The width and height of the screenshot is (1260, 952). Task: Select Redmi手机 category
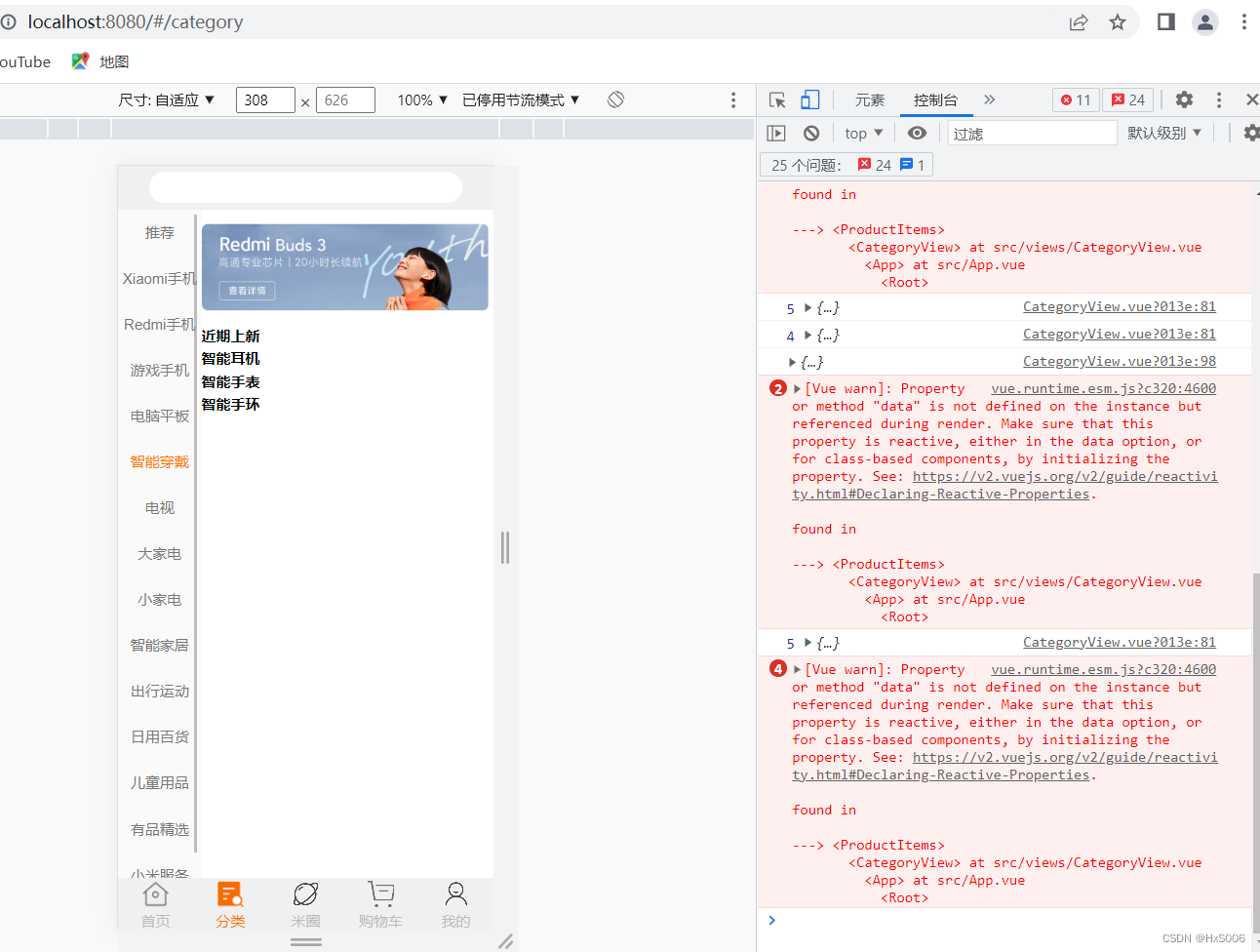159,324
